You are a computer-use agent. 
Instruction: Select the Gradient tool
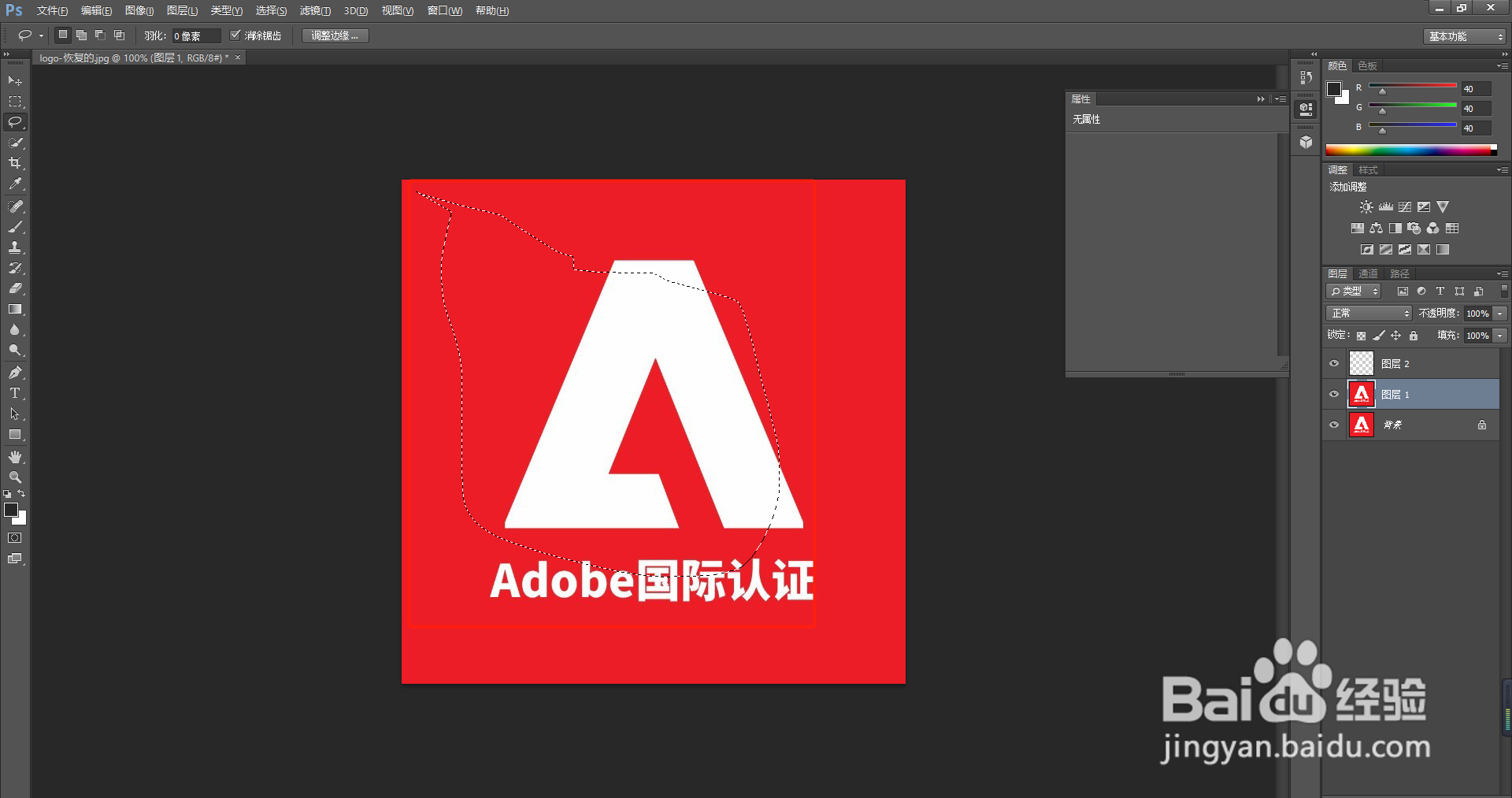(x=15, y=309)
